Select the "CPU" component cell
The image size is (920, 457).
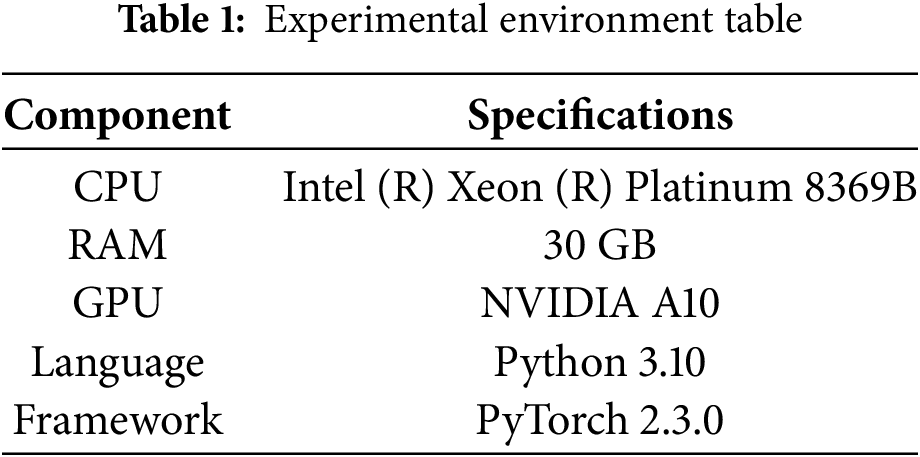[118, 186]
